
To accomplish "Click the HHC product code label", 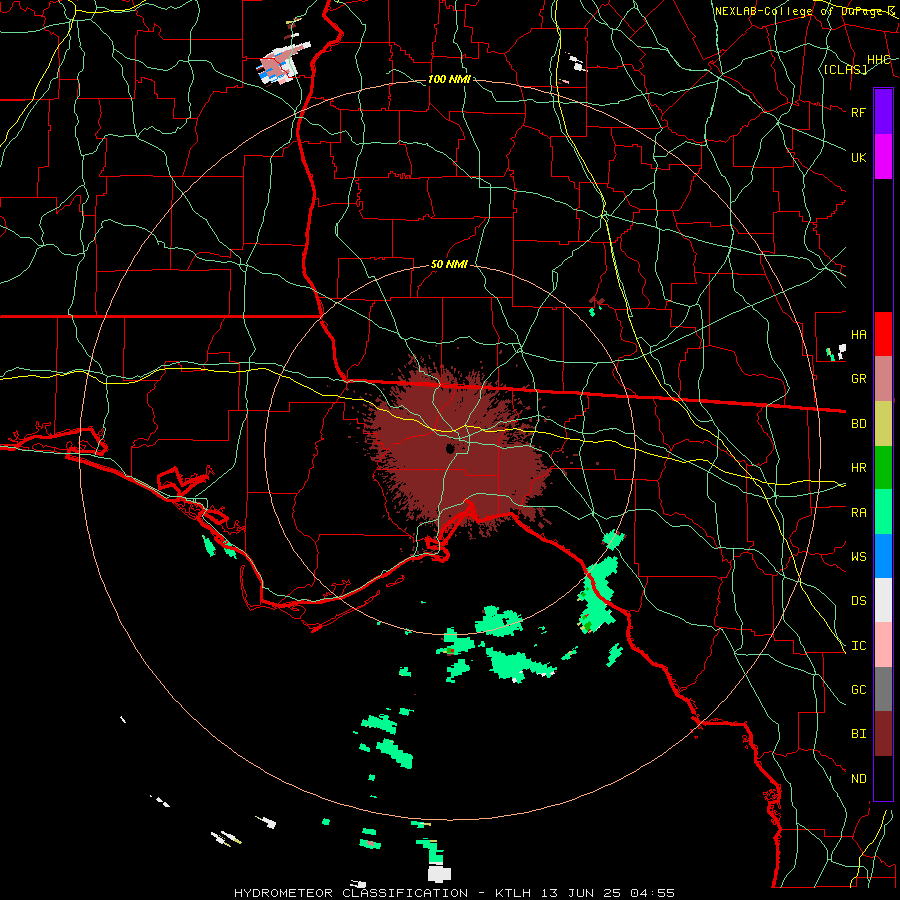I will (878, 59).
